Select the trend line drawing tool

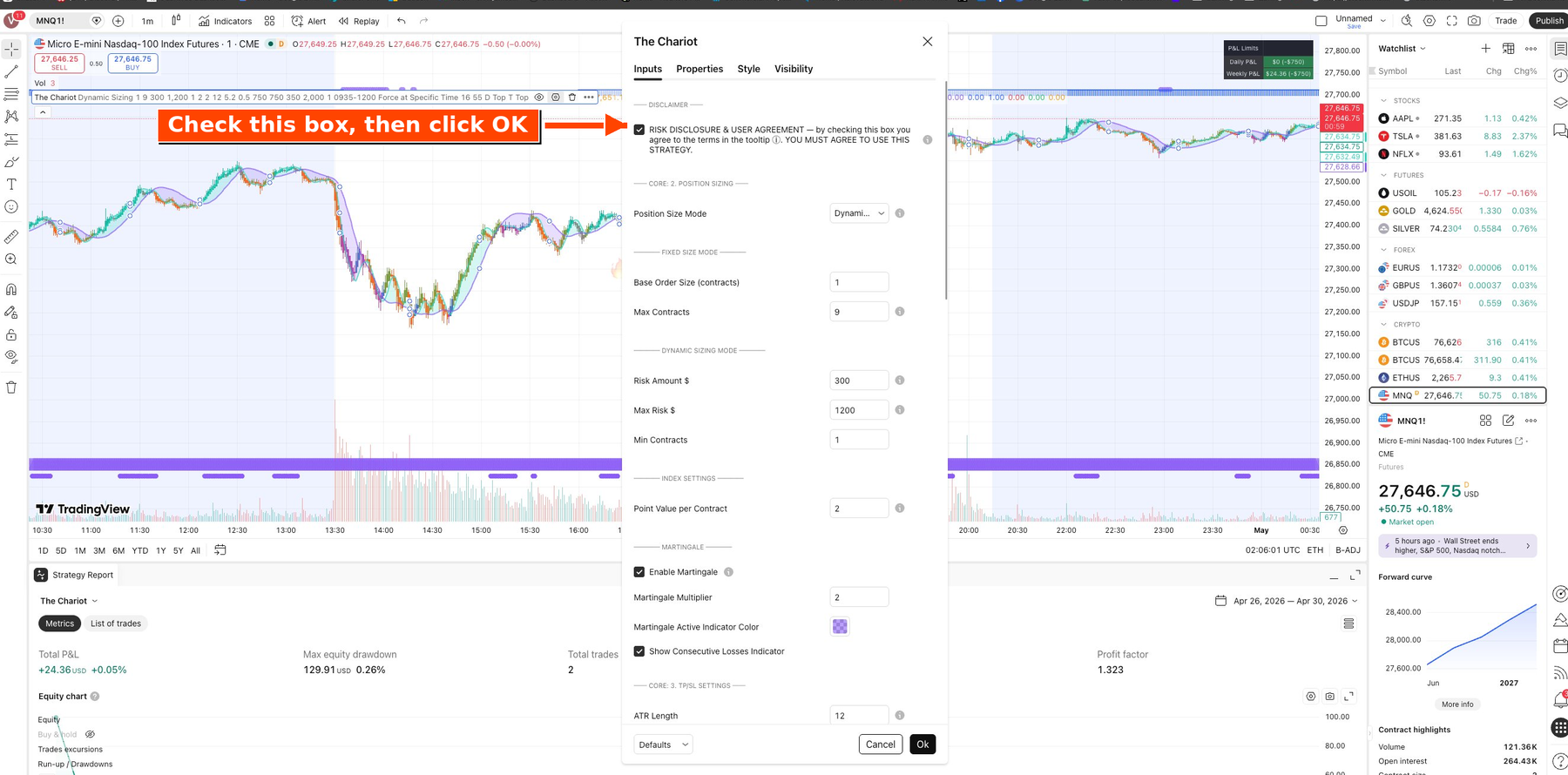pos(11,71)
